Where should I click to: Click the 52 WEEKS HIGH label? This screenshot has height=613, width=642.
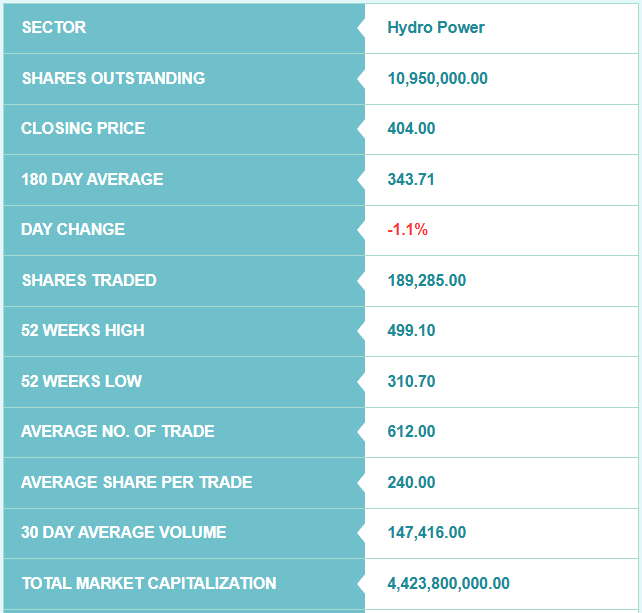click(x=82, y=330)
